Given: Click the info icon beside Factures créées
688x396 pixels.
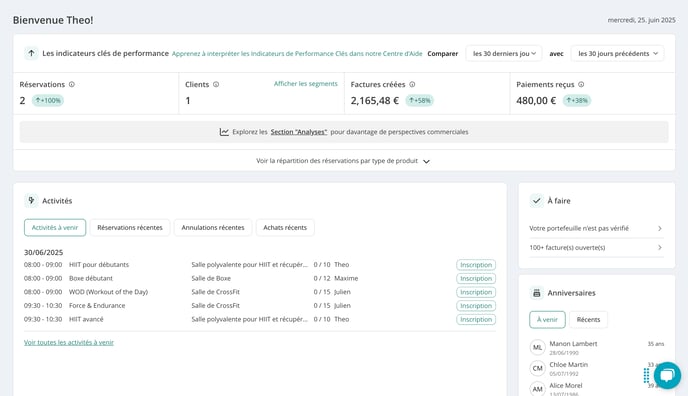Looking at the screenshot, I should coord(412,84).
